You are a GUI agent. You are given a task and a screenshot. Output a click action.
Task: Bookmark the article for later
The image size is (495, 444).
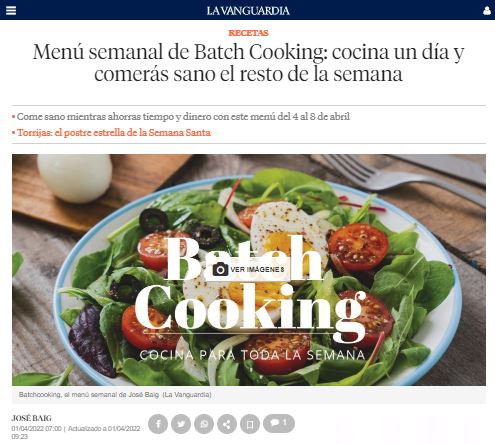[x=250, y=424]
